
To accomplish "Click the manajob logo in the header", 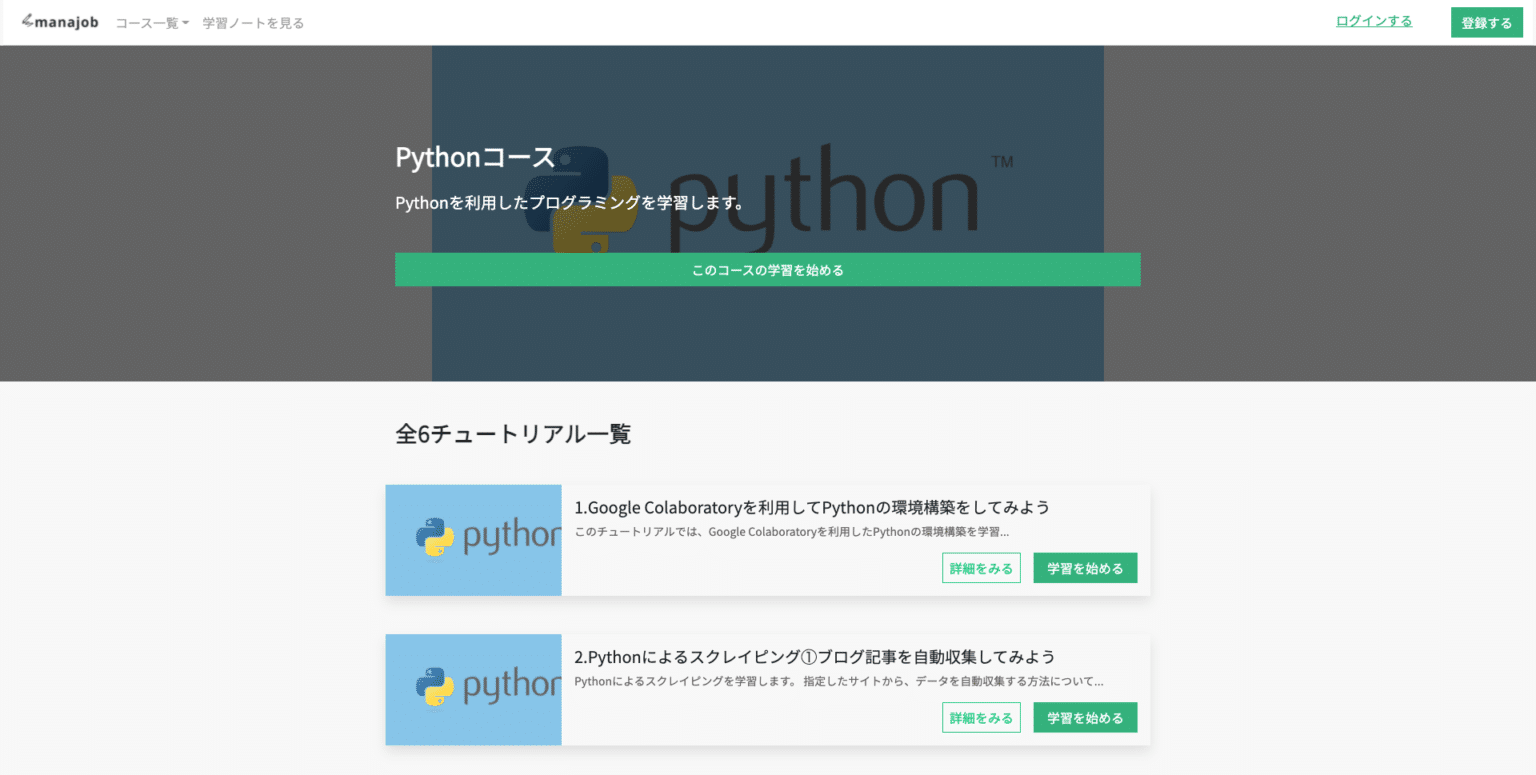I will 60,22.
